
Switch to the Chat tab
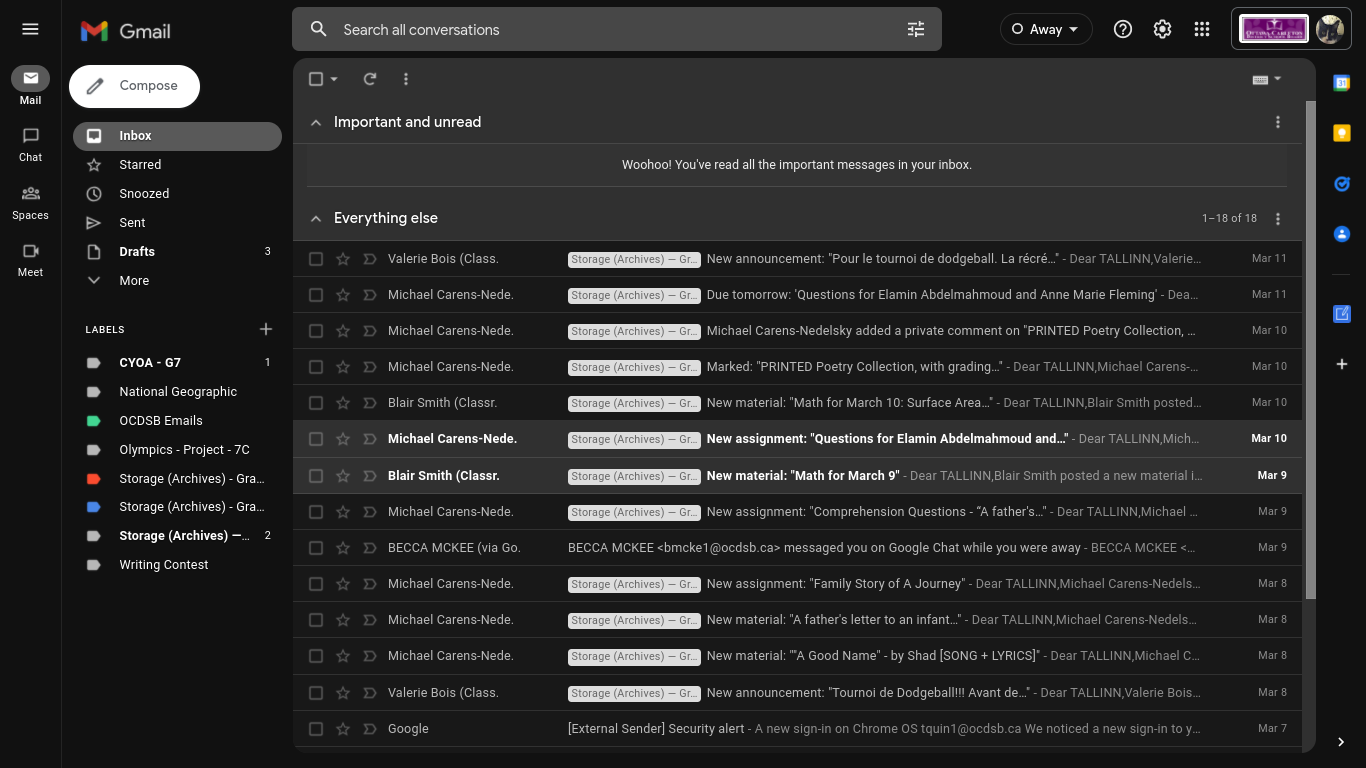(30, 144)
